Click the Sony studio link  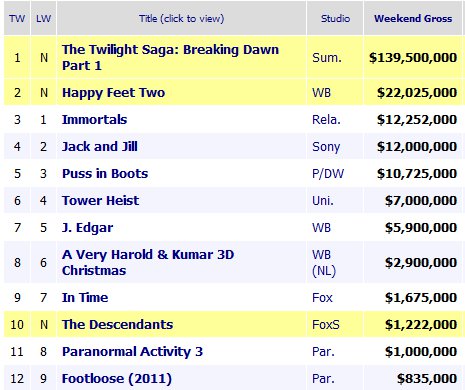326,147
